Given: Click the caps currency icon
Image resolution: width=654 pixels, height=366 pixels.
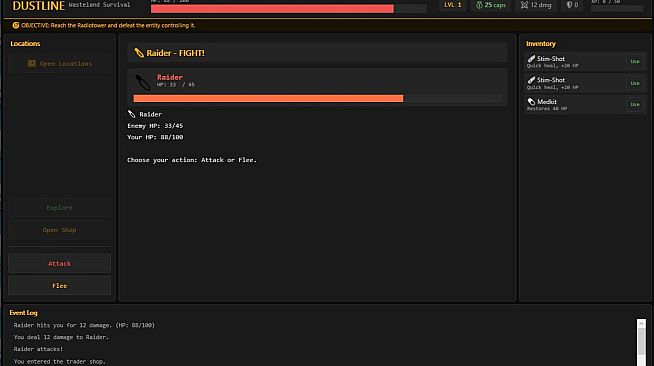Looking at the screenshot, I should click(x=479, y=5).
